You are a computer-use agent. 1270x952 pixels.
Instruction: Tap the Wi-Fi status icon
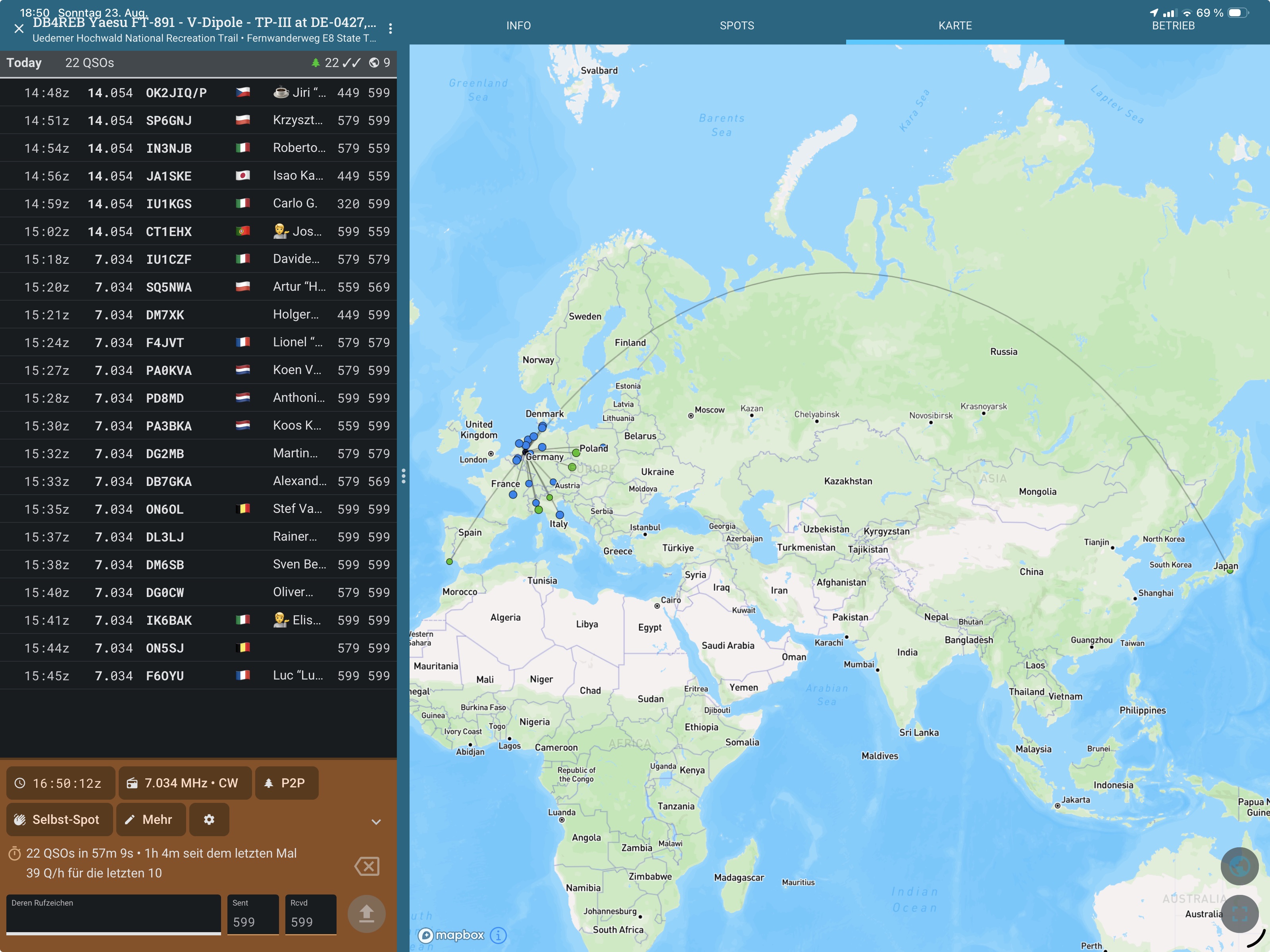click(x=1187, y=13)
